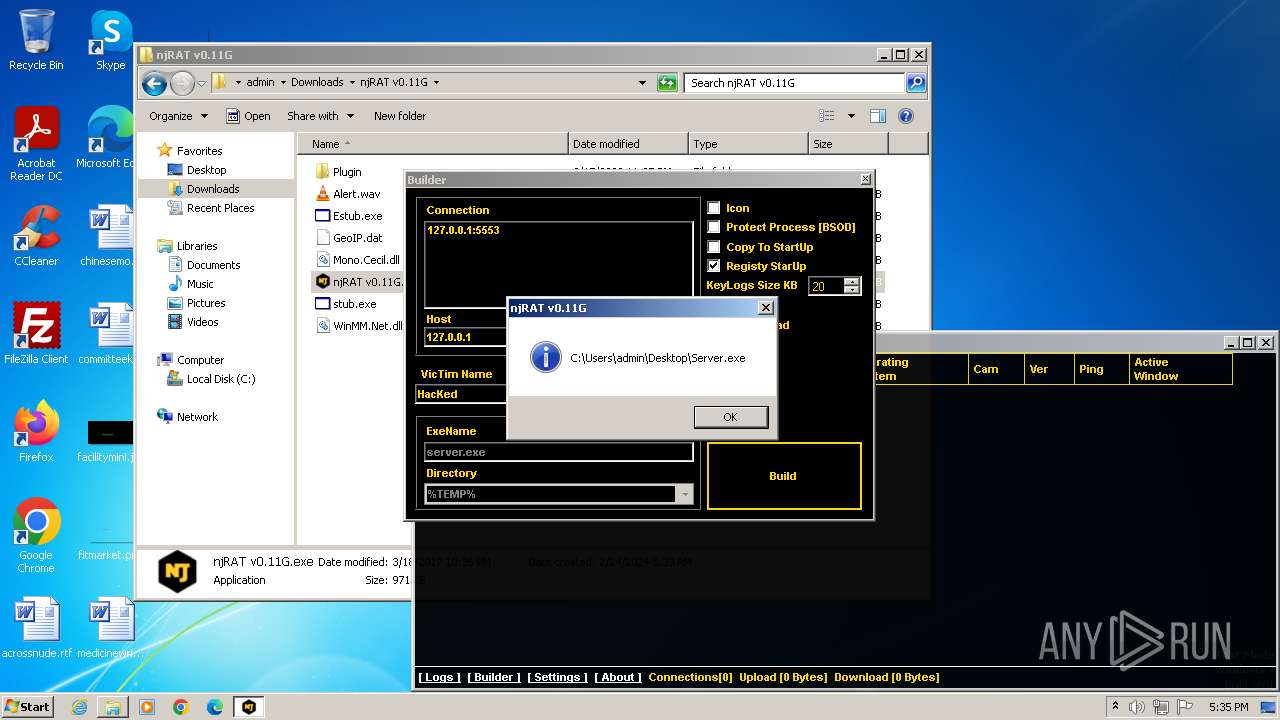This screenshot has height=720, width=1280.
Task: Select the Estub.exe file
Action: point(348,216)
